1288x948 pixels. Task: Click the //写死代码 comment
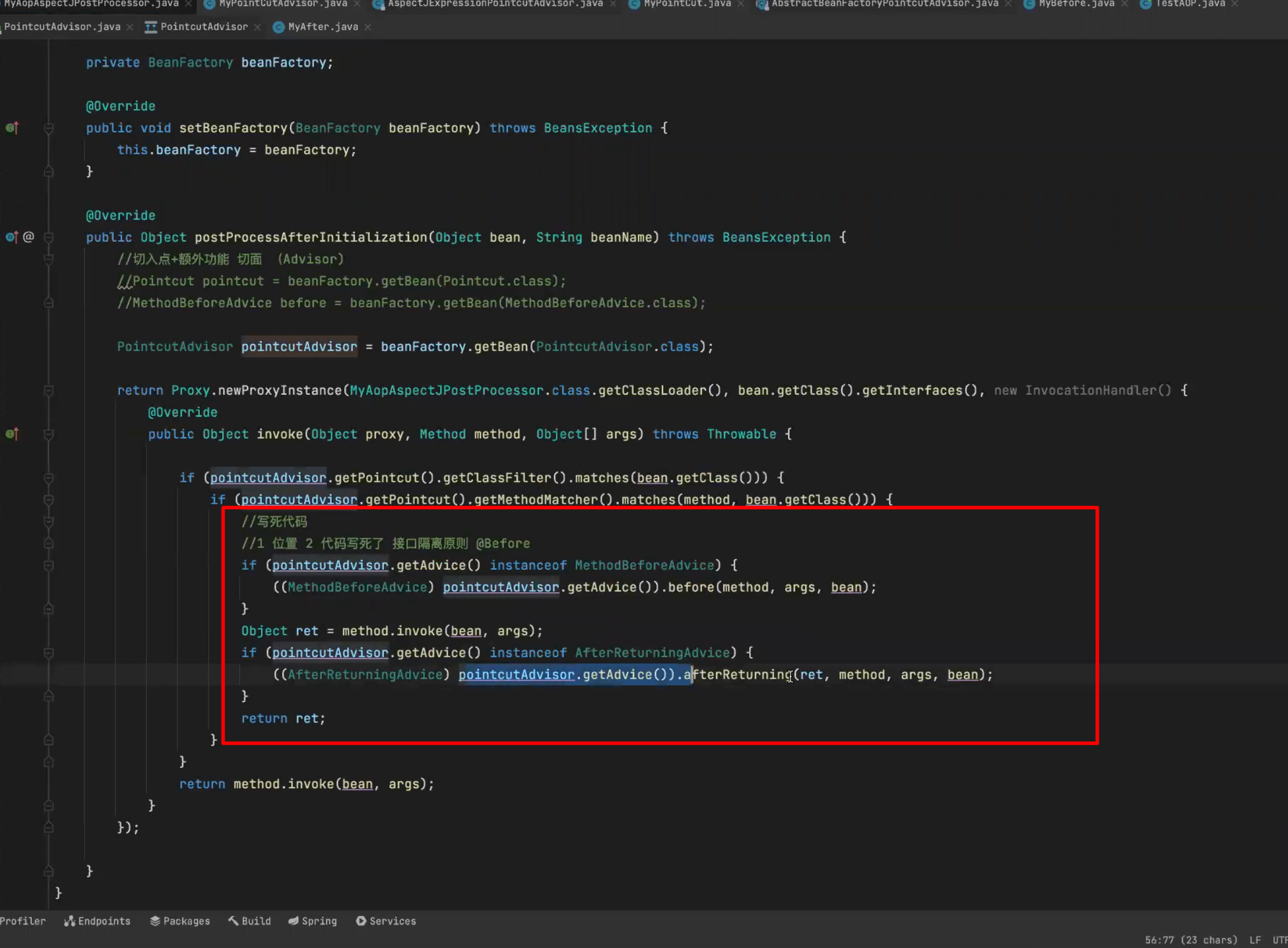274,521
